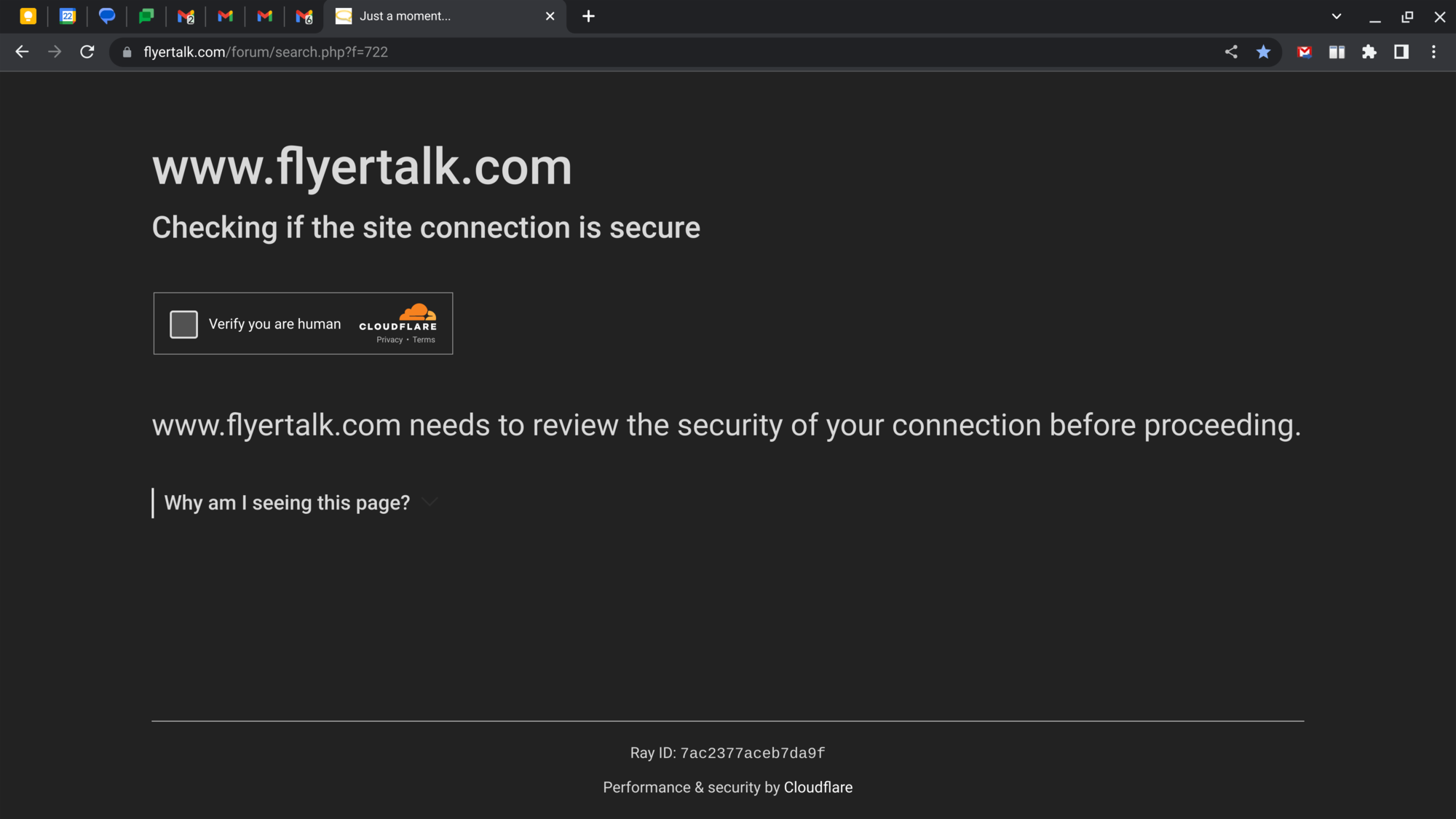The image size is (1456, 819).
Task: Reload the page with refresh icon
Action: (x=87, y=52)
